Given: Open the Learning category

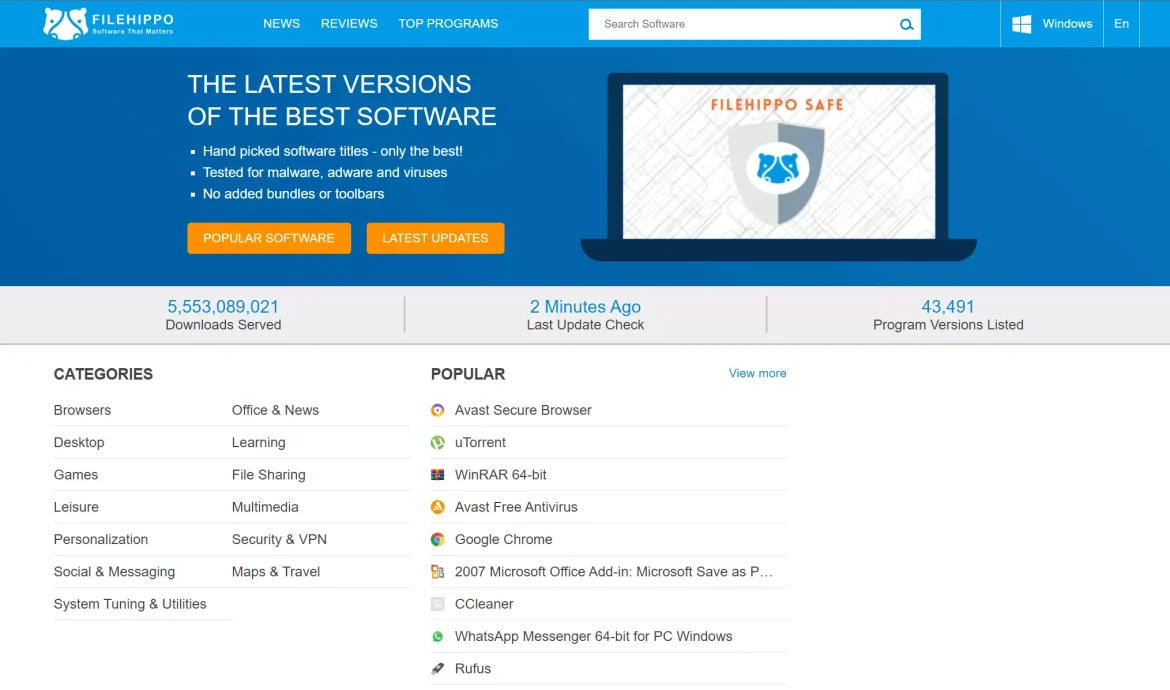Looking at the screenshot, I should 258,442.
